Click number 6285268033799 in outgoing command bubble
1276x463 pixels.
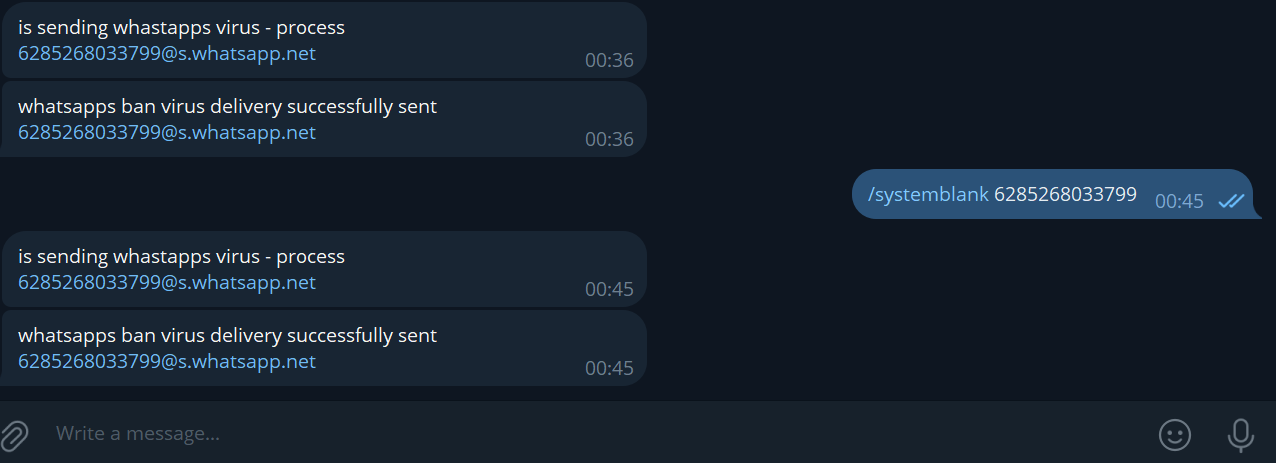pos(1065,195)
